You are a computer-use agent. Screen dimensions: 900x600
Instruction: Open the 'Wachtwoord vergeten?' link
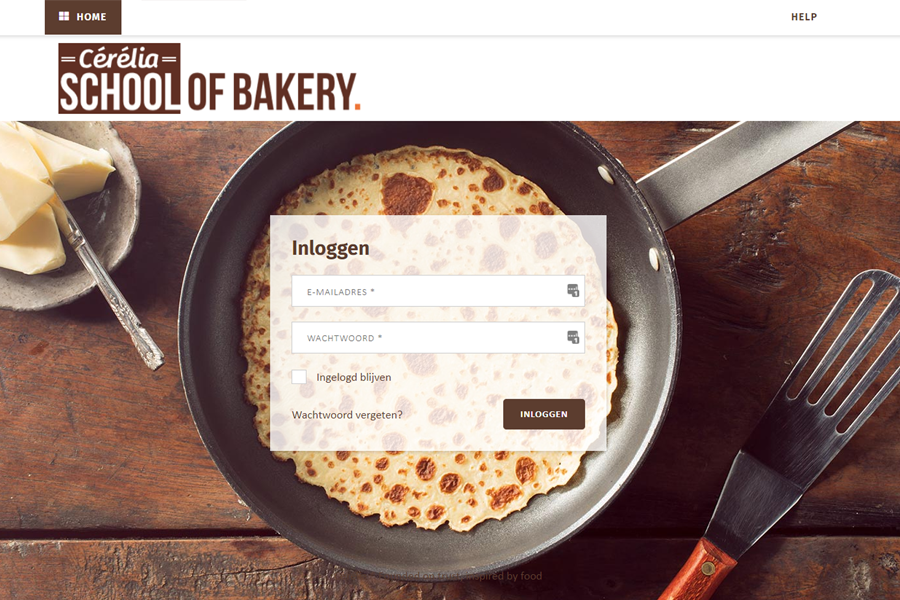click(x=347, y=415)
